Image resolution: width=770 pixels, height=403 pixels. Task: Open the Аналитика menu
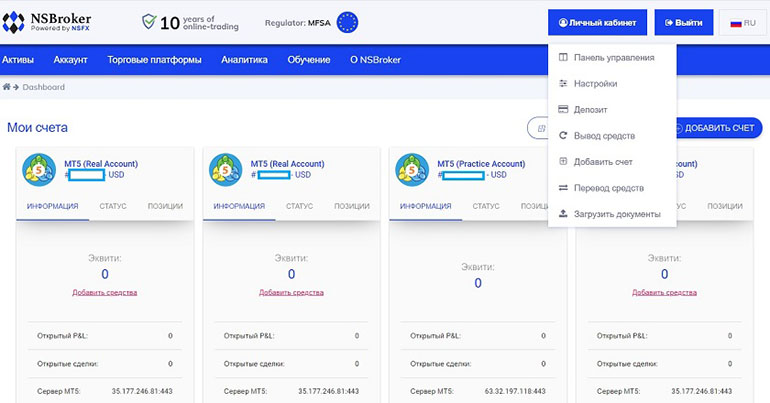[x=244, y=60]
